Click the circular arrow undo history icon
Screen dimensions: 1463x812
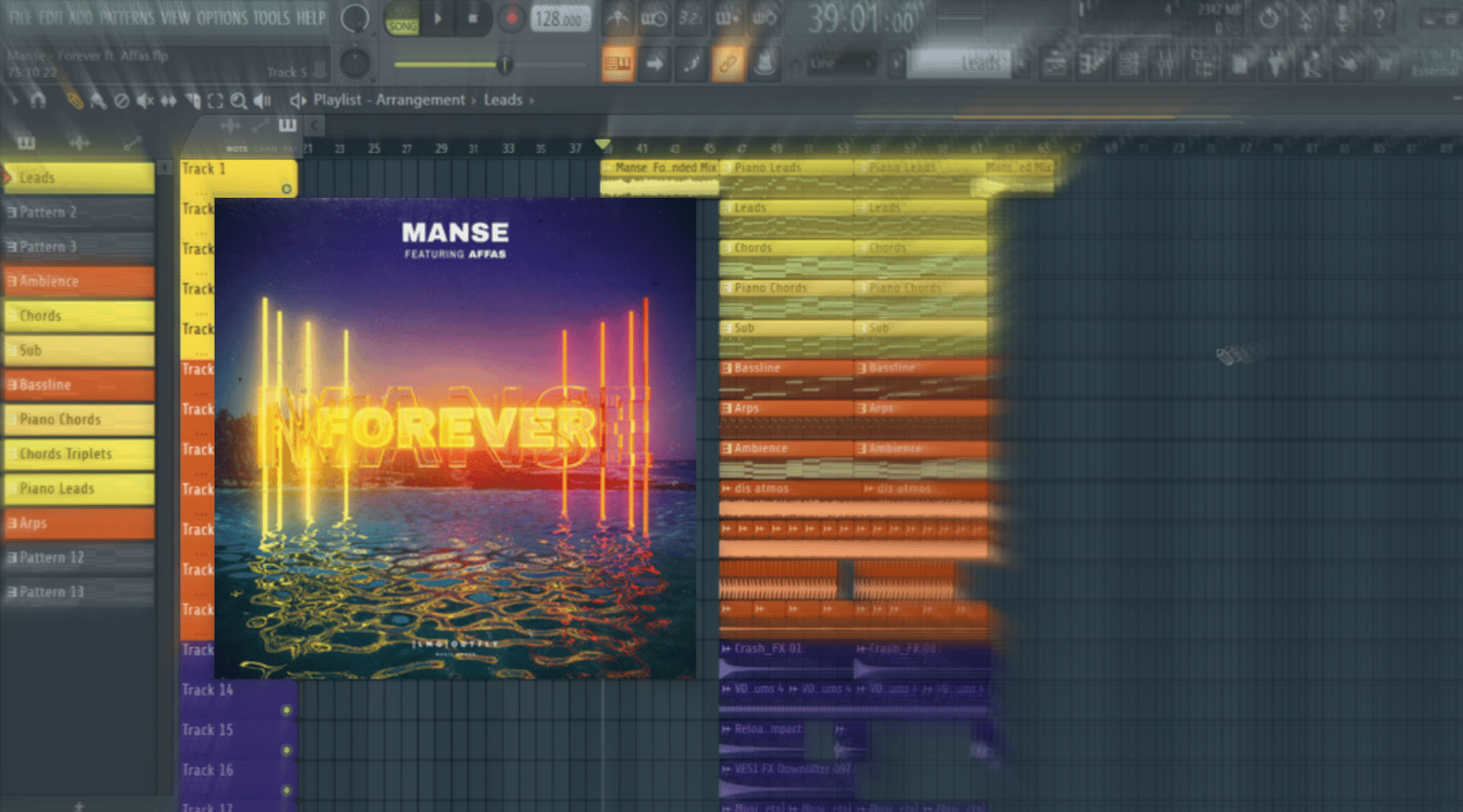(x=1269, y=18)
